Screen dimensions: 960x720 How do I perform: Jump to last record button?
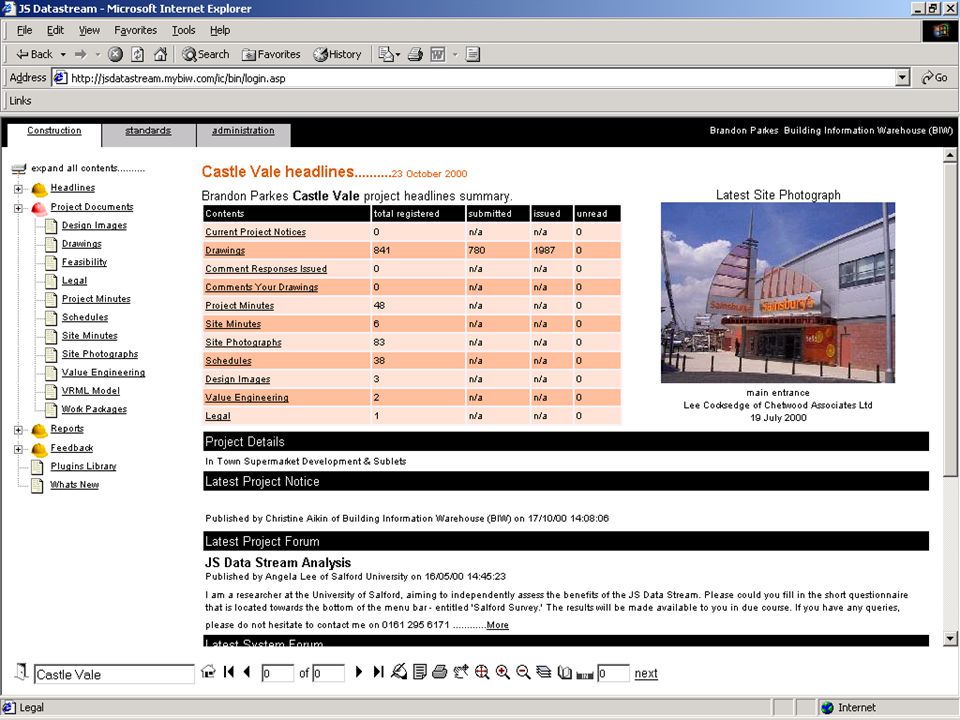click(378, 672)
